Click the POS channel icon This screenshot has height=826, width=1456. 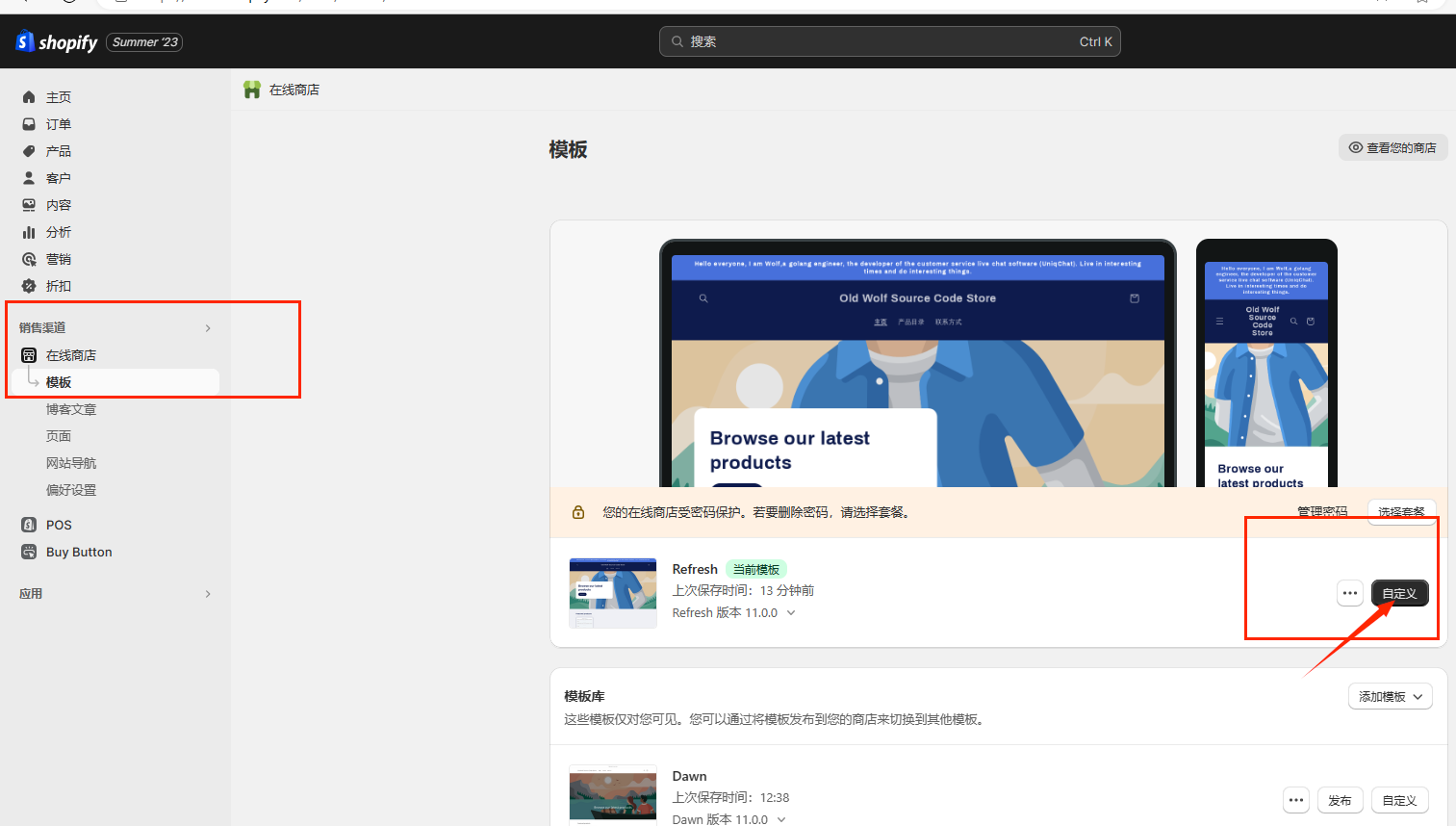pos(29,525)
